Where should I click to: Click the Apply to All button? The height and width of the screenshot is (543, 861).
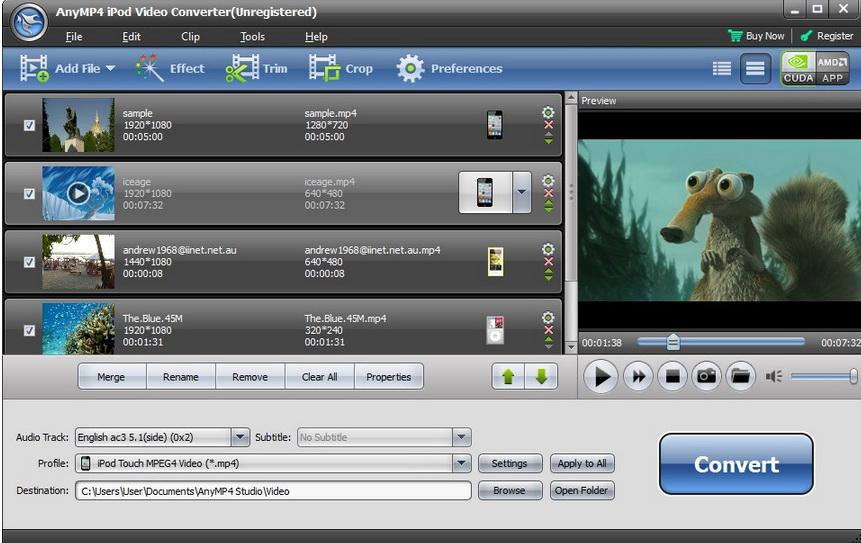[x=582, y=463]
